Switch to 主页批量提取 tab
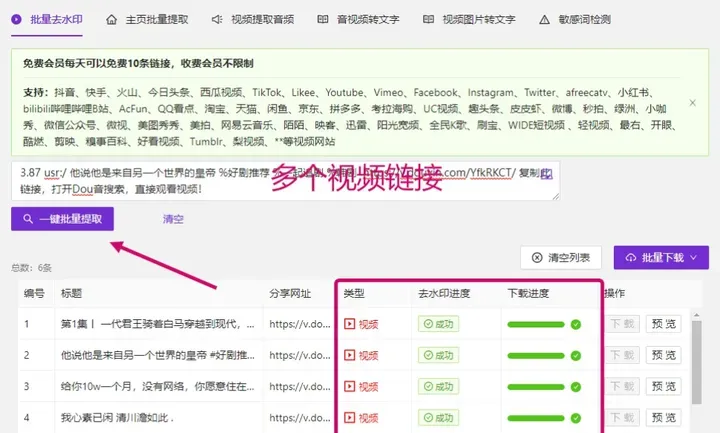The width and height of the screenshot is (720, 433). (x=147, y=20)
